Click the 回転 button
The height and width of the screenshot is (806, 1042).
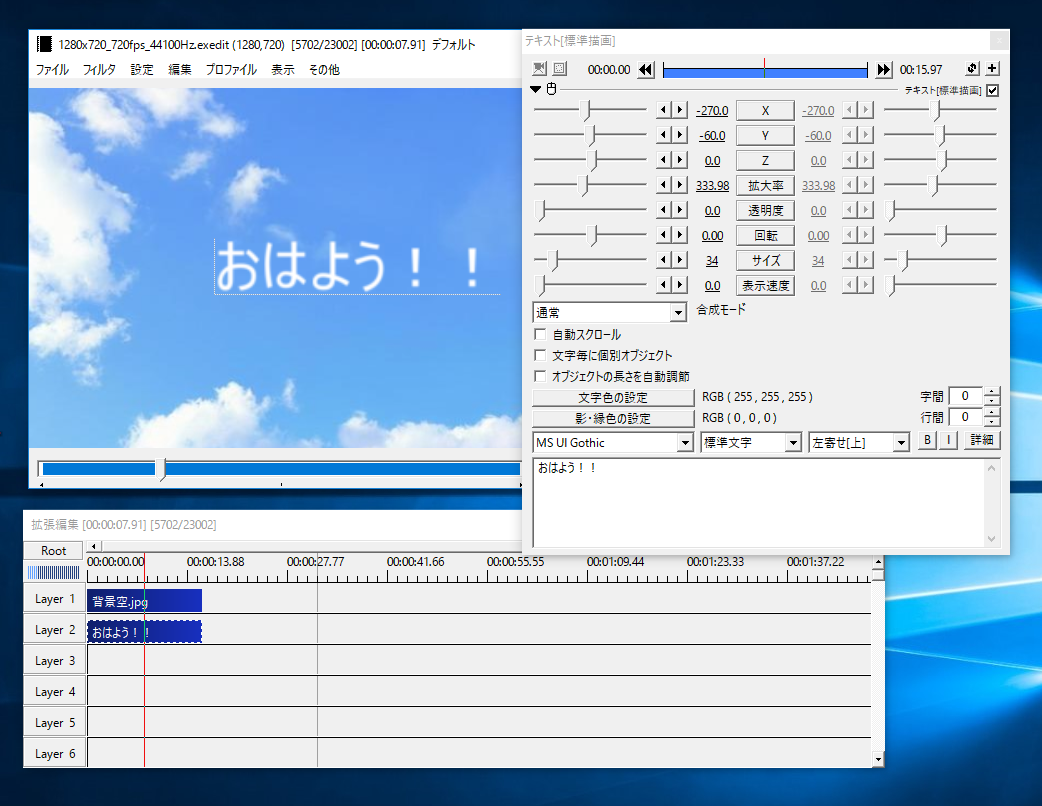click(765, 235)
